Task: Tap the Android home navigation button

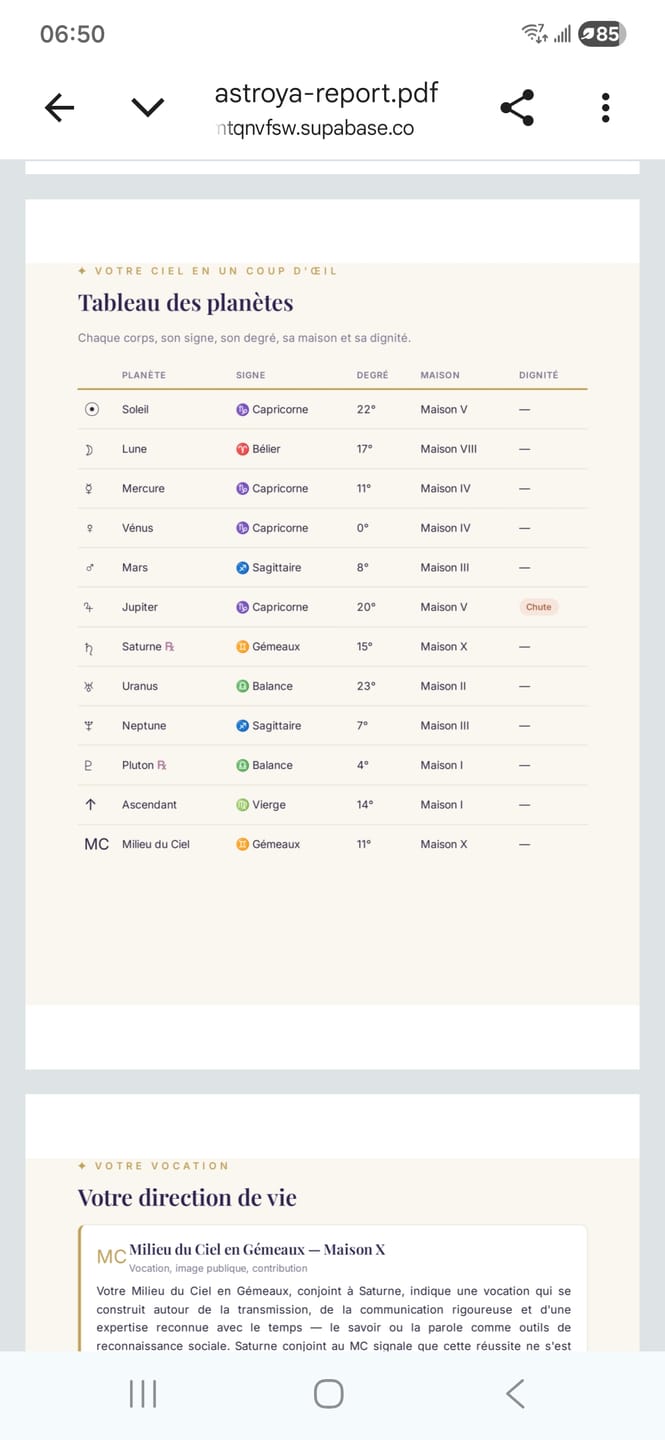Action: tap(329, 1394)
